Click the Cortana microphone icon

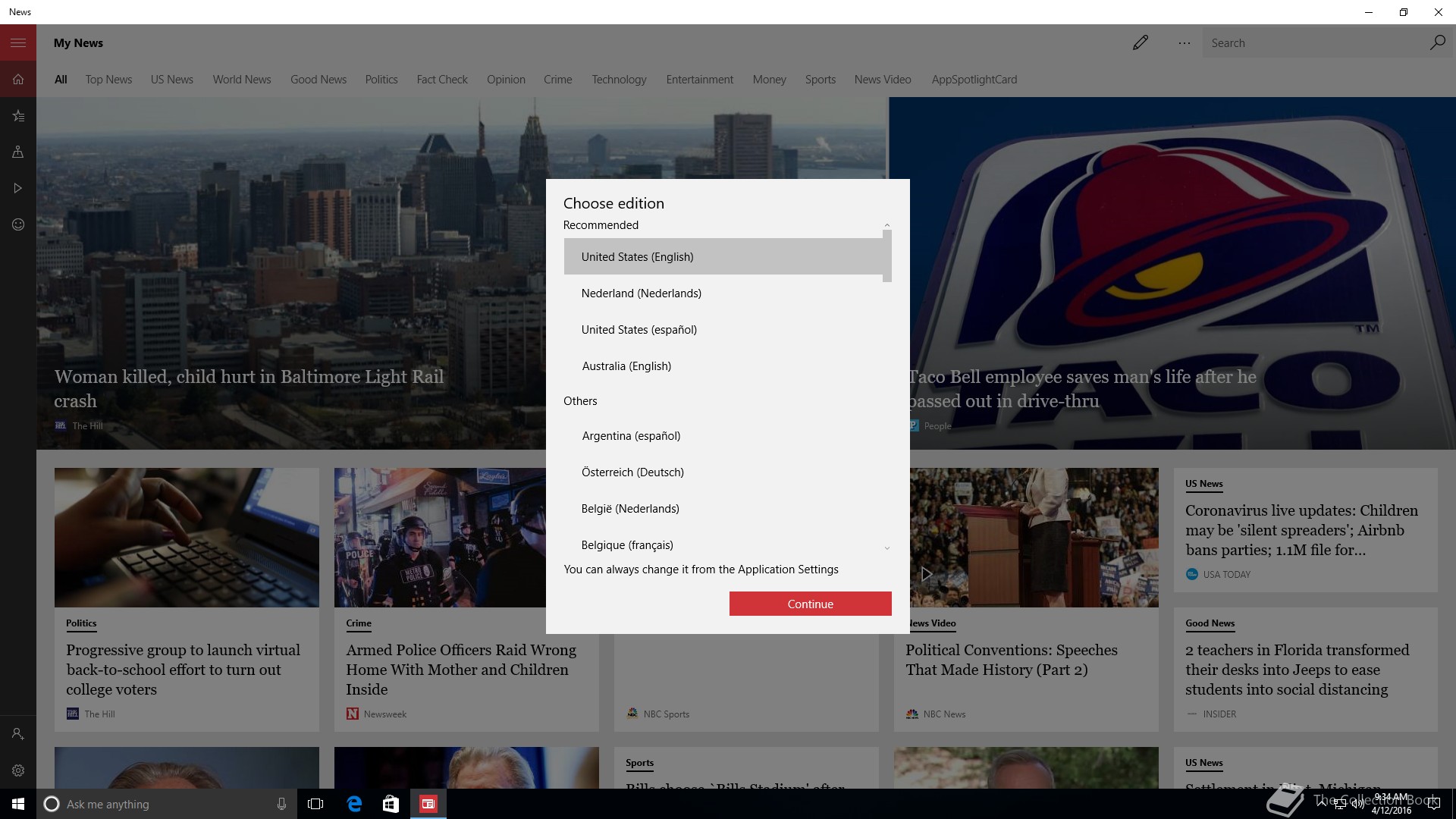281,804
